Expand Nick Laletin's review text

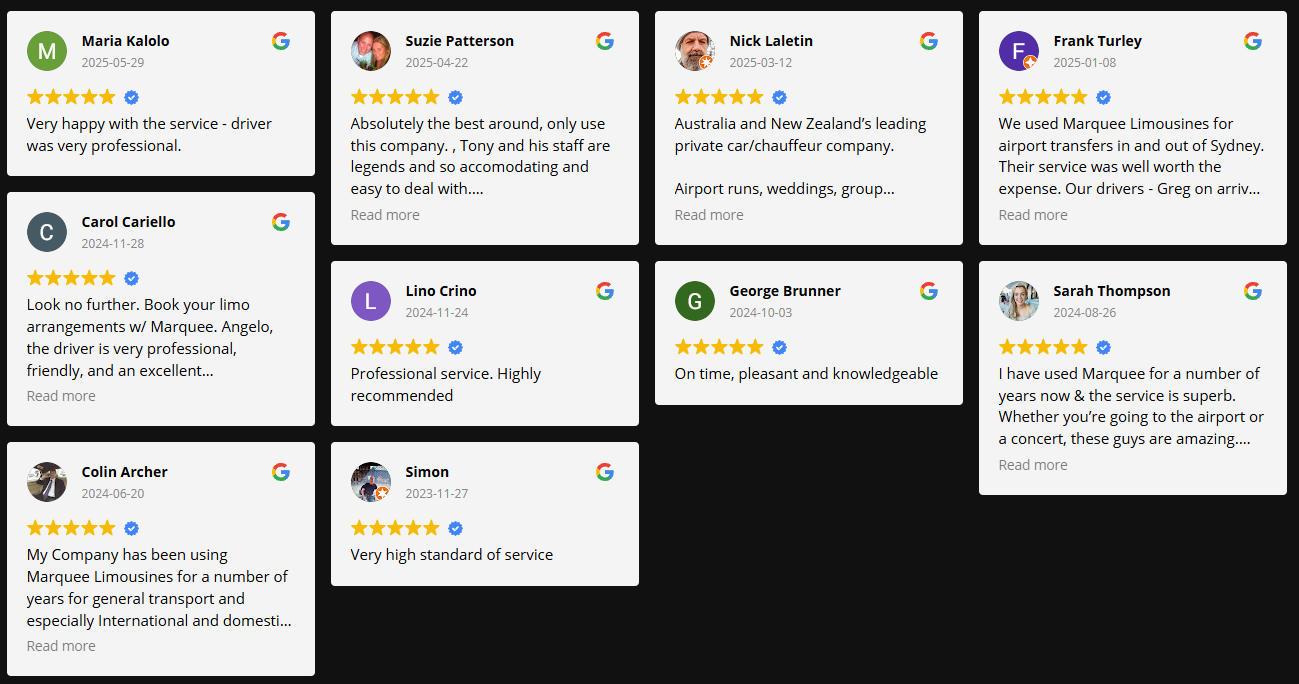click(709, 214)
